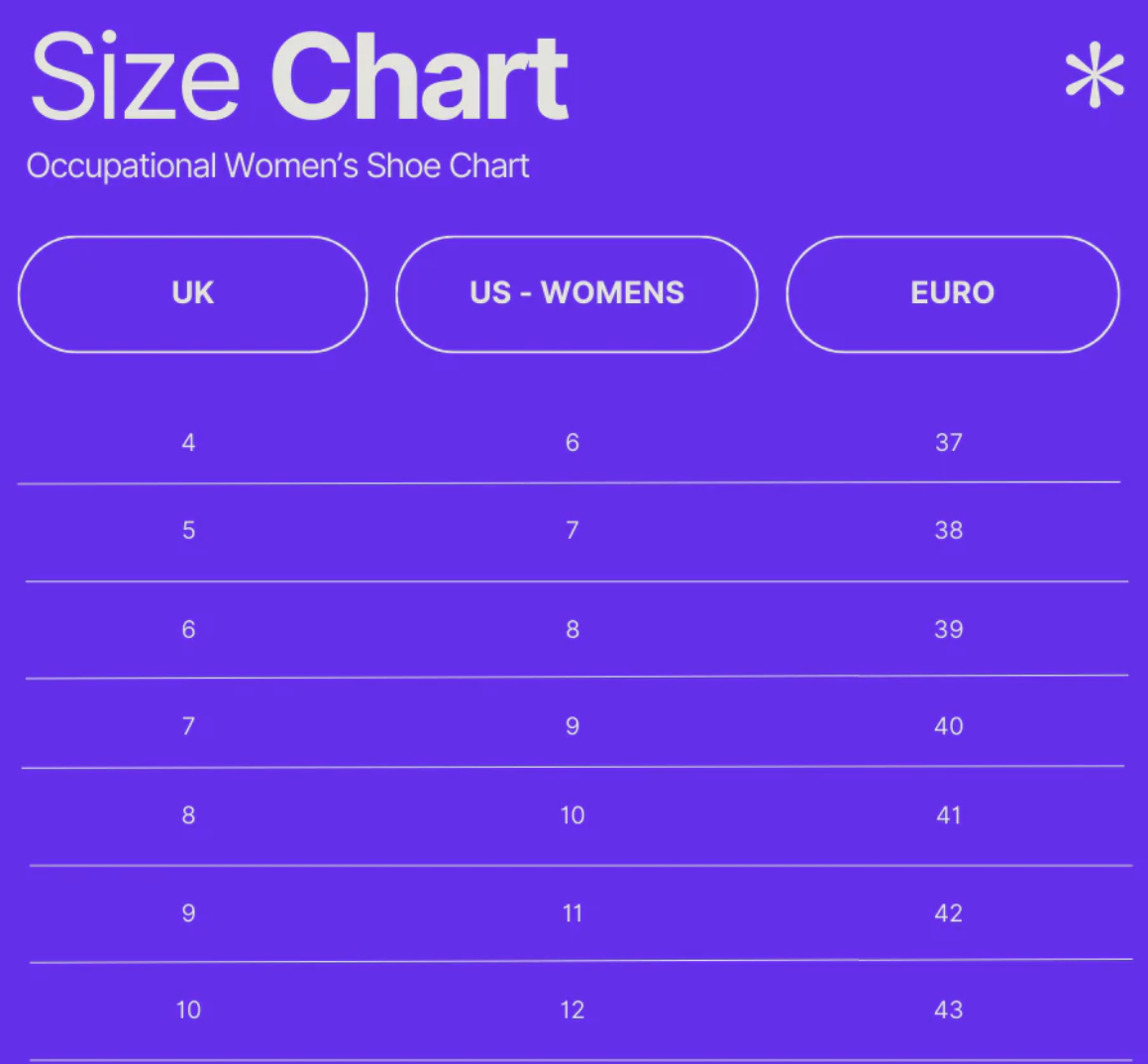This screenshot has width=1148, height=1064.
Task: Choose Euro size 42 cell
Action: tap(948, 913)
